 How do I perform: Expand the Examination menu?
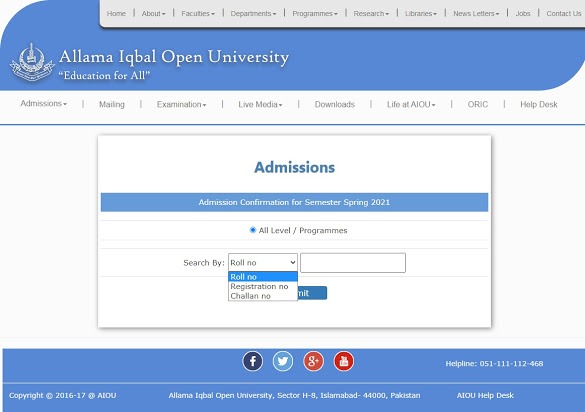pos(181,104)
